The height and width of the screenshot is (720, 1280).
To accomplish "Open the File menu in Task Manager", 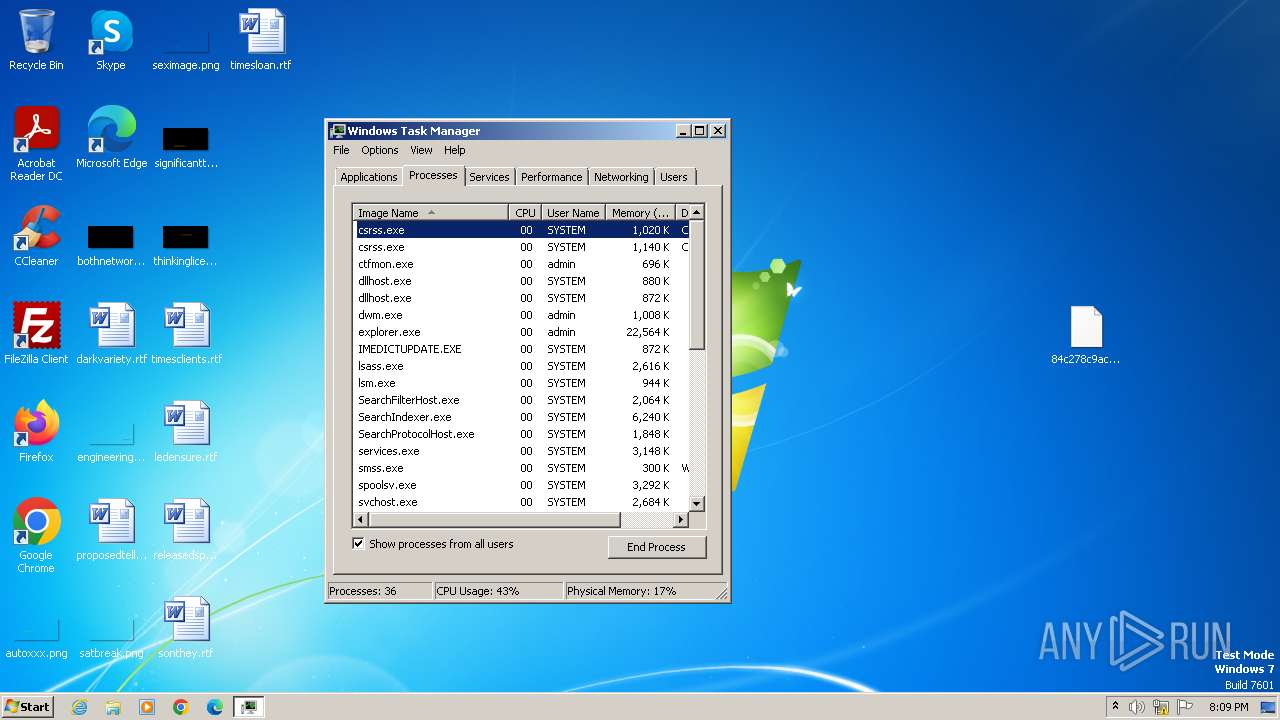I will click(x=341, y=150).
